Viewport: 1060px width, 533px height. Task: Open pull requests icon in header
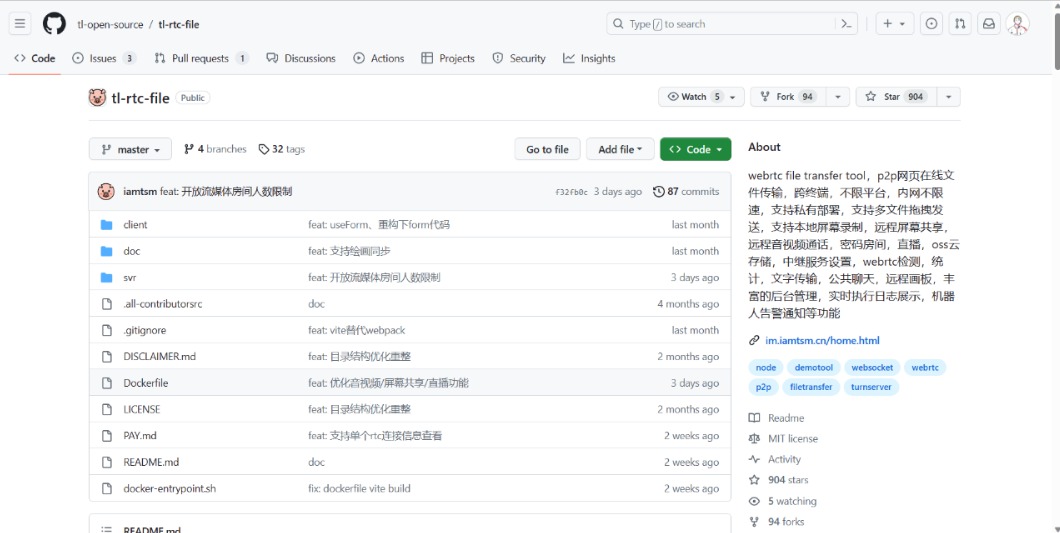960,24
